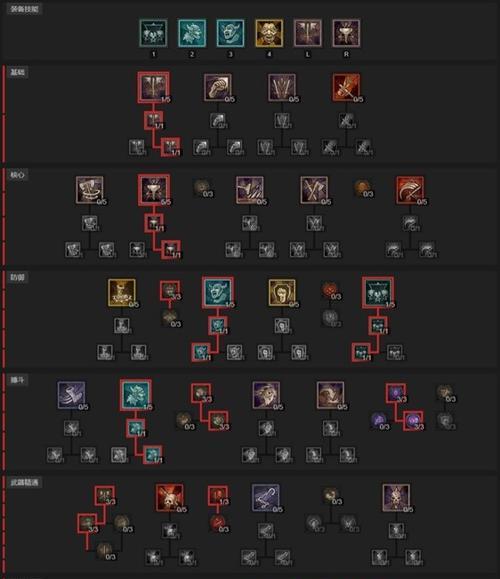Toggle the selected Hammer of the Ancients skill

click(154, 190)
